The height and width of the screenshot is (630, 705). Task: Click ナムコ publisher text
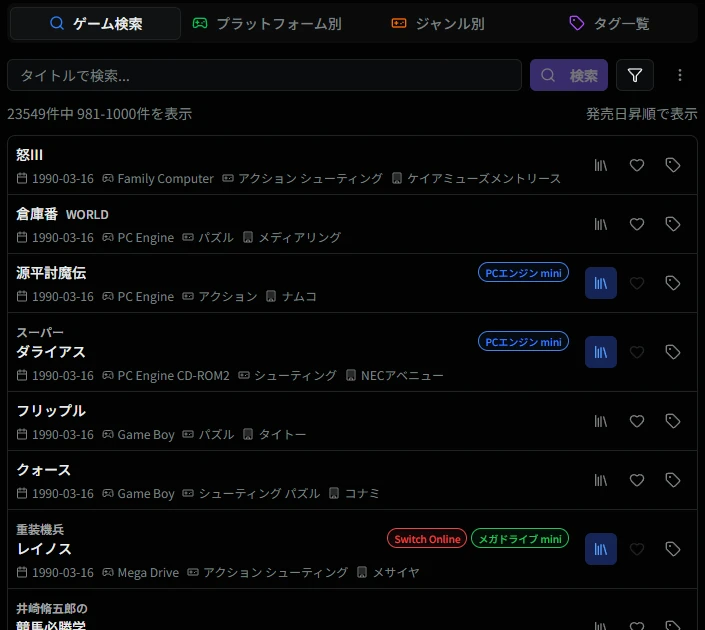(x=299, y=297)
